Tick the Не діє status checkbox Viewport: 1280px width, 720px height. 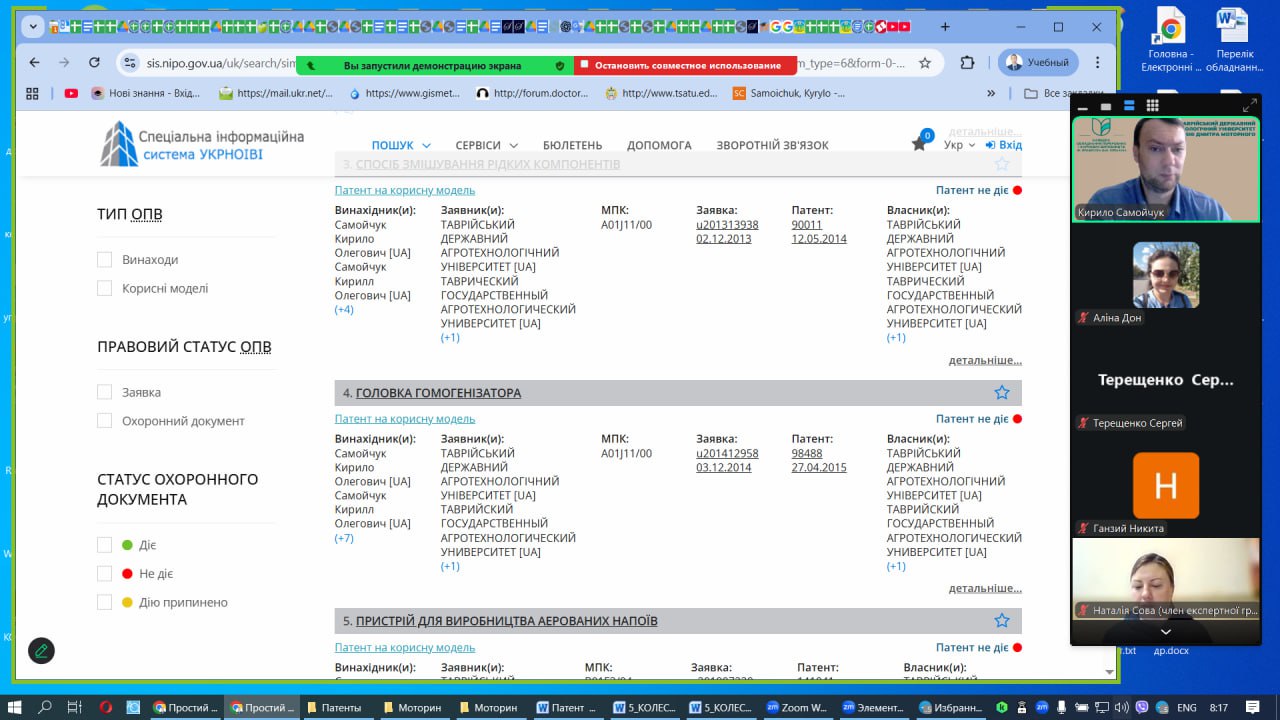click(x=104, y=574)
